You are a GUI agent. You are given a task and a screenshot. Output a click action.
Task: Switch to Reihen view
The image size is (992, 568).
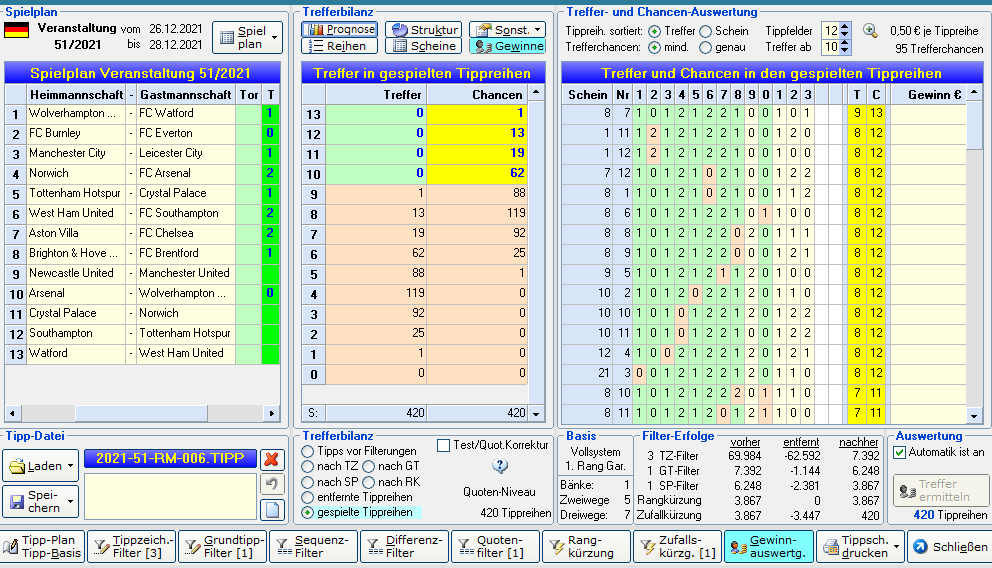(x=340, y=46)
